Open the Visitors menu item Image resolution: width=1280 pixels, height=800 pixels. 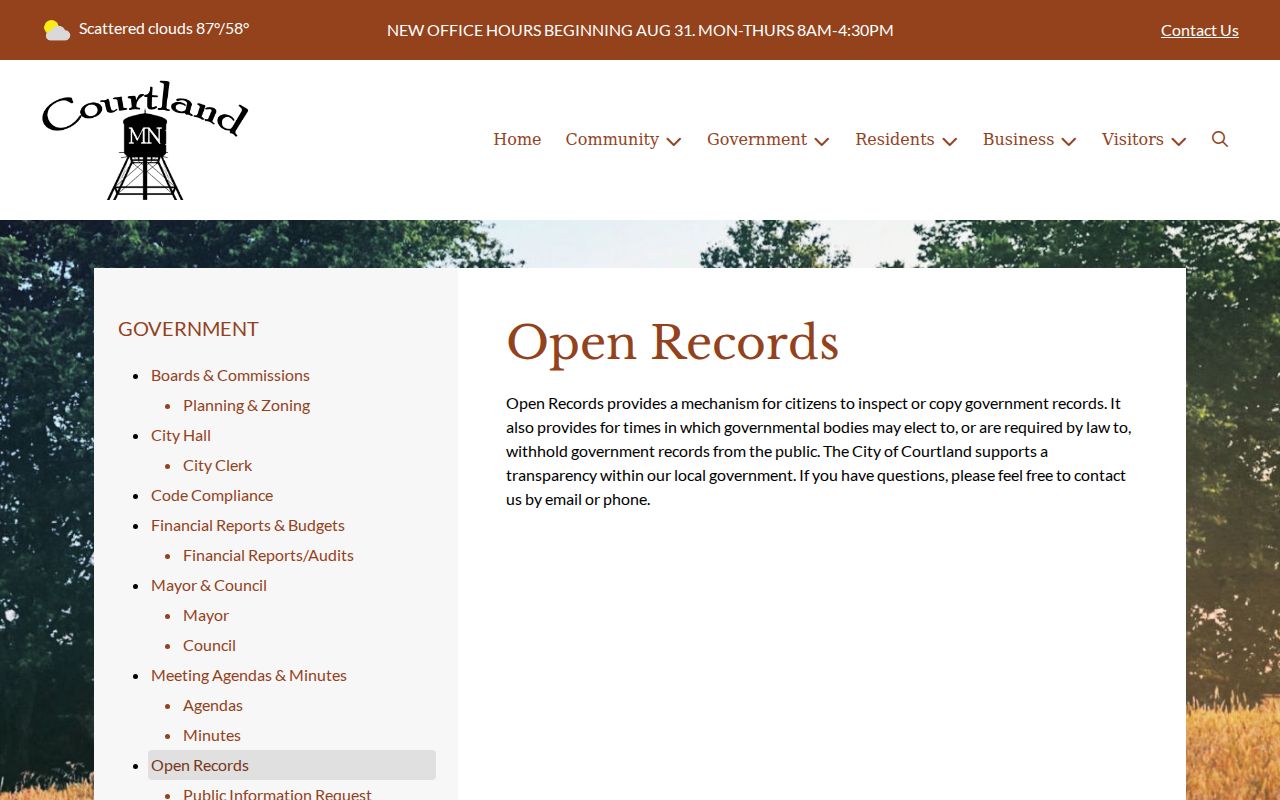click(x=1133, y=139)
